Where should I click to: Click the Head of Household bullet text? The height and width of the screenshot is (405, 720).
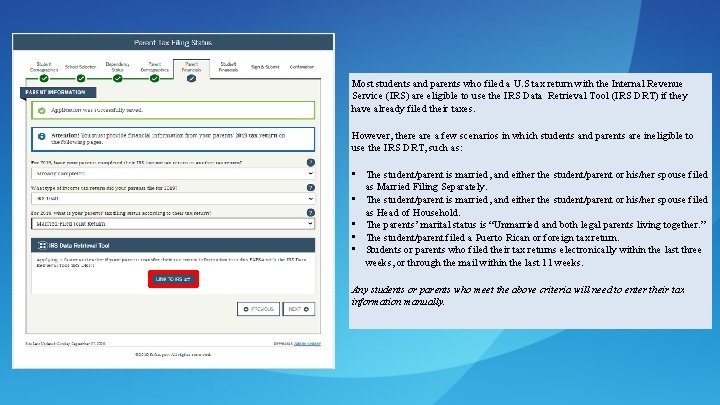pos(536,206)
